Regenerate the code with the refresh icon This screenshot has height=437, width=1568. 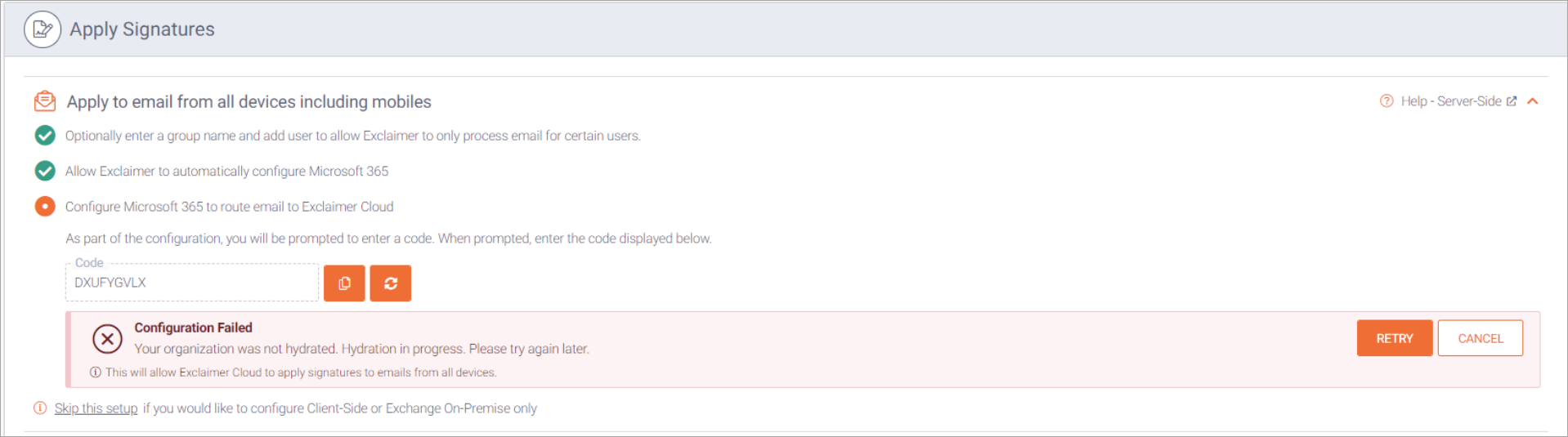click(391, 283)
